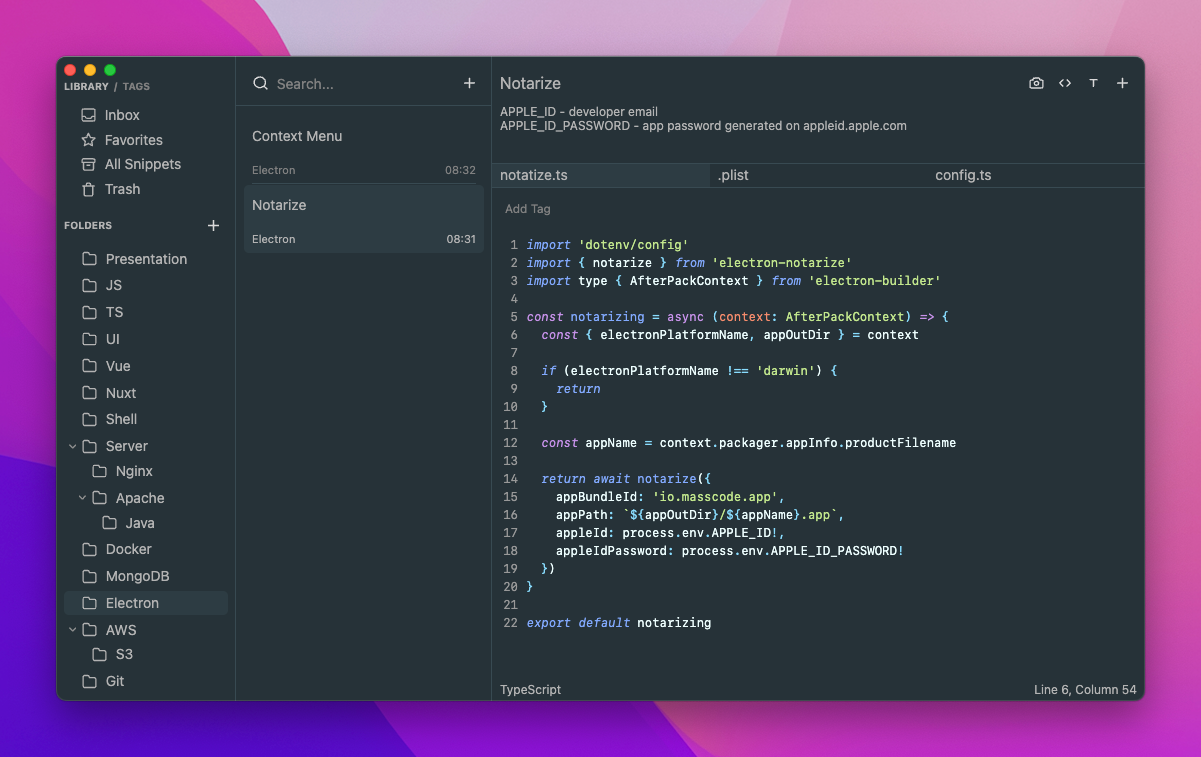Click line 12 const appName statement
The image size is (1201, 757).
pyautogui.click(x=749, y=443)
